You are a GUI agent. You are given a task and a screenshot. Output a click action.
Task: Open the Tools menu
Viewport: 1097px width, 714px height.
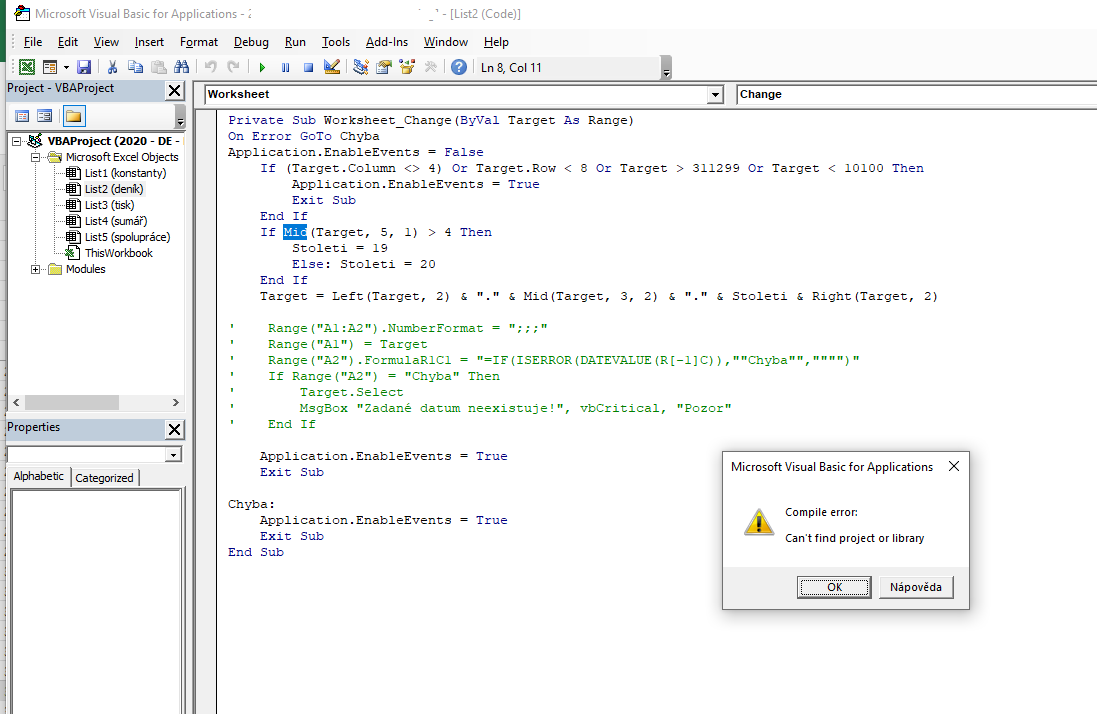[x=336, y=42]
